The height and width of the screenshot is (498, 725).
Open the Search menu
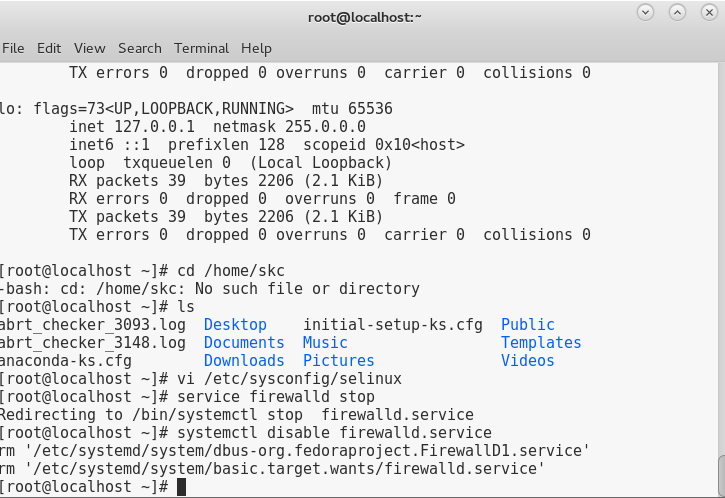[x=140, y=48]
